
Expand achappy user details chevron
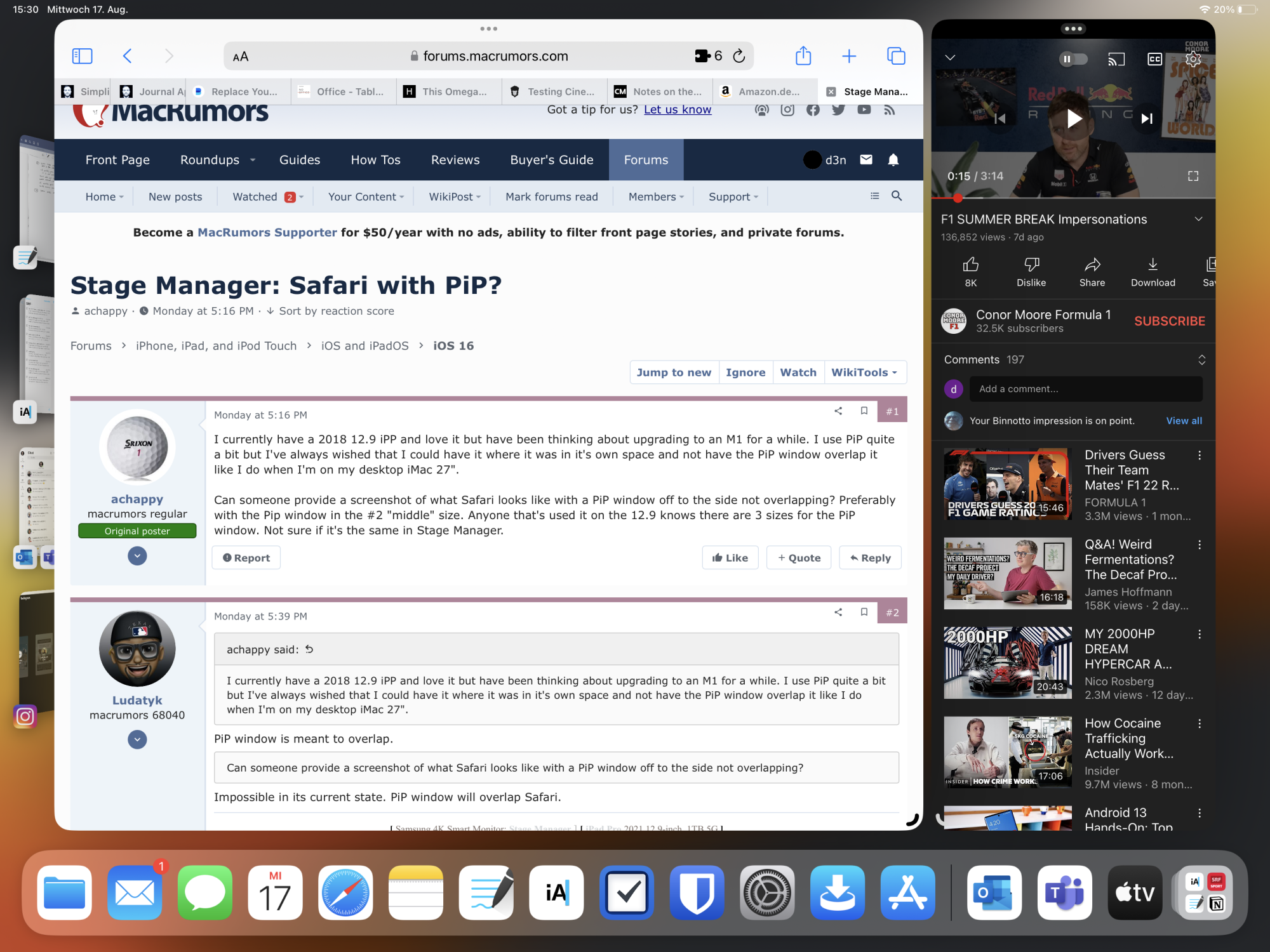[137, 556]
